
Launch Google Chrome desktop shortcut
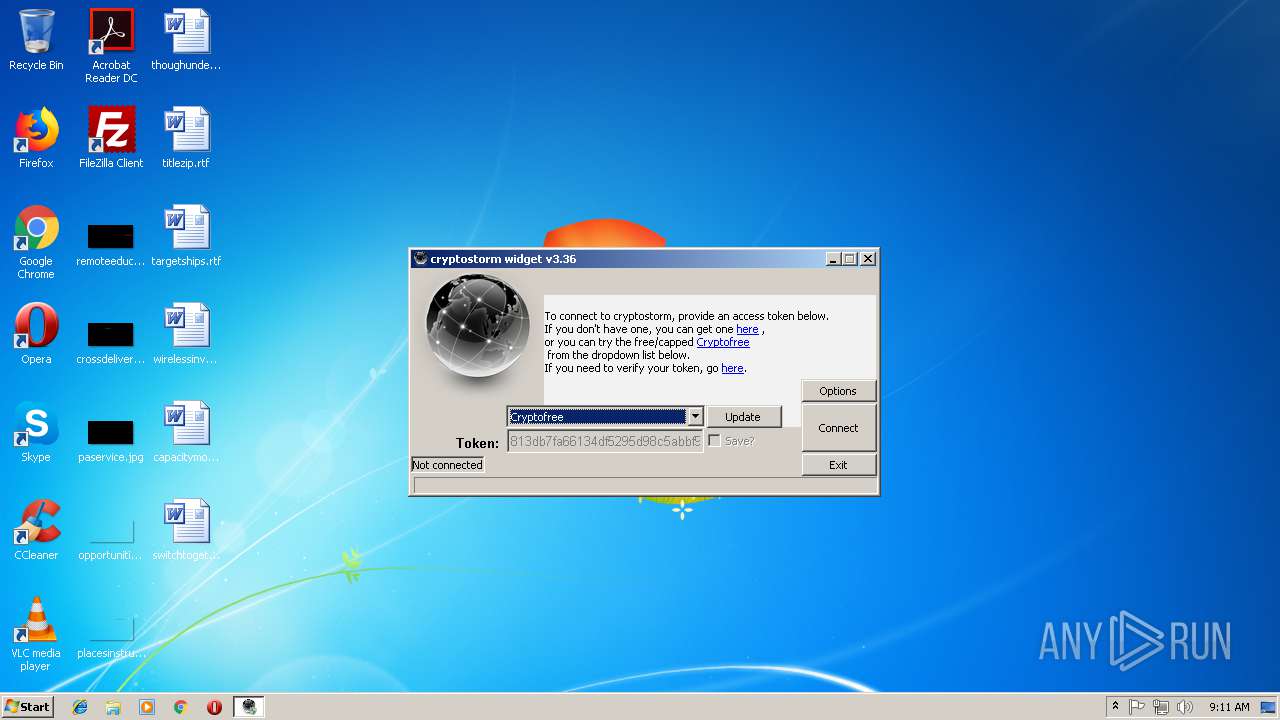point(36,242)
